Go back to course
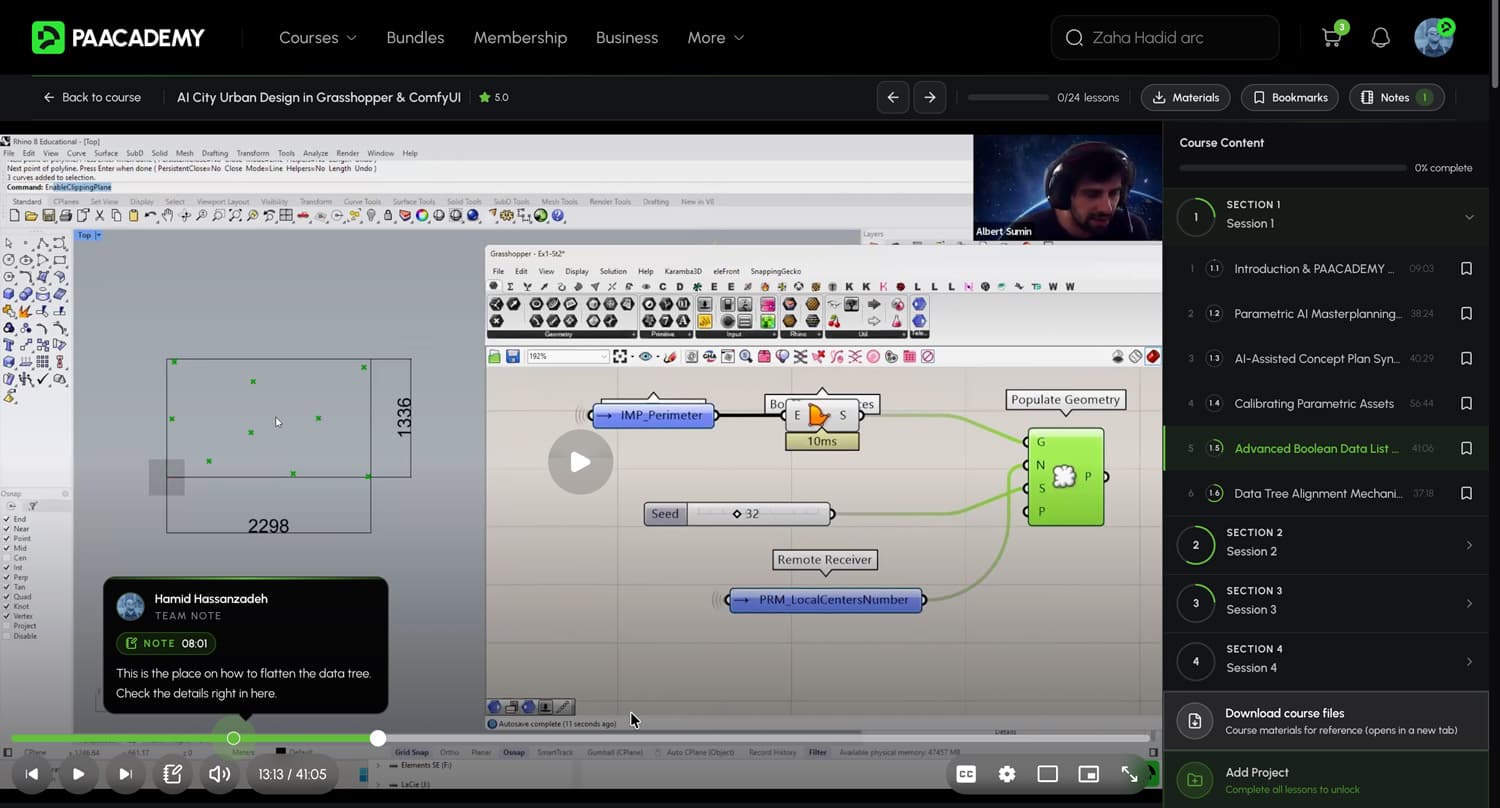Image resolution: width=1500 pixels, height=808 pixels. 92,98
